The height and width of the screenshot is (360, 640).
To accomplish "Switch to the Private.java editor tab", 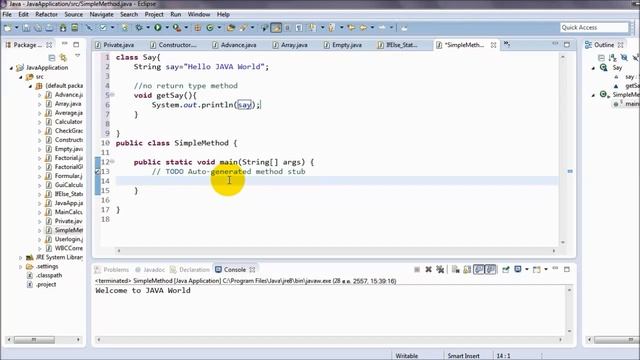I will click(115, 45).
